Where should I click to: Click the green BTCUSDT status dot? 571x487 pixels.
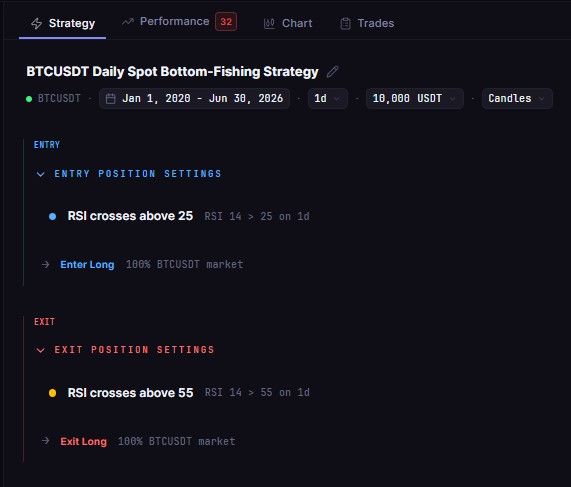pos(29,99)
